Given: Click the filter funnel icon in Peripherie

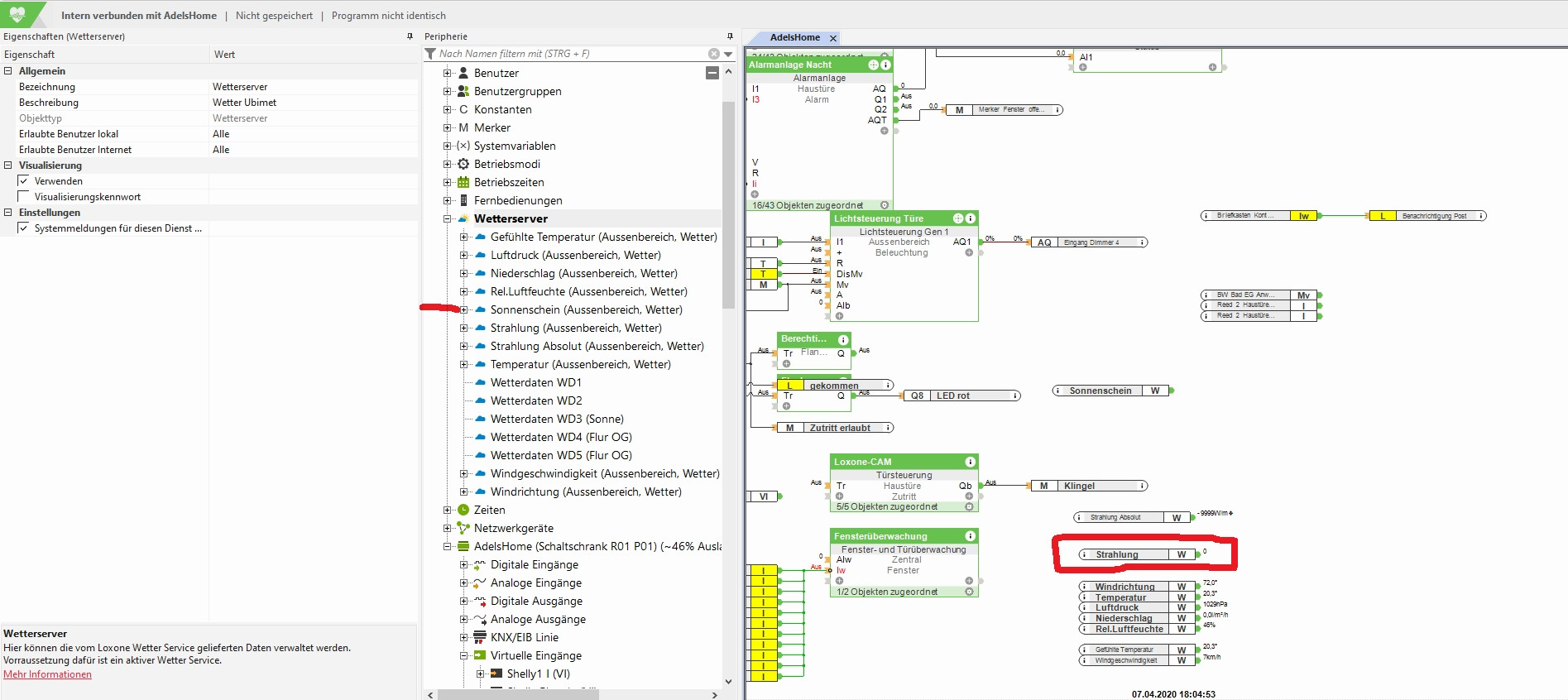Looking at the screenshot, I should point(430,54).
